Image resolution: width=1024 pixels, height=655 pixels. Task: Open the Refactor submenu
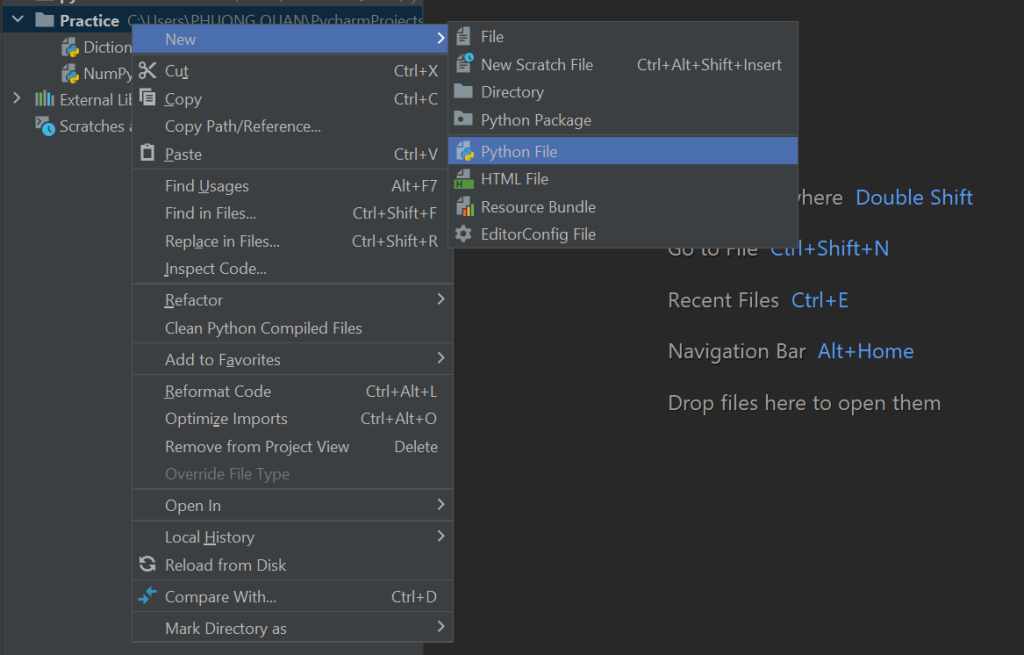tap(194, 300)
